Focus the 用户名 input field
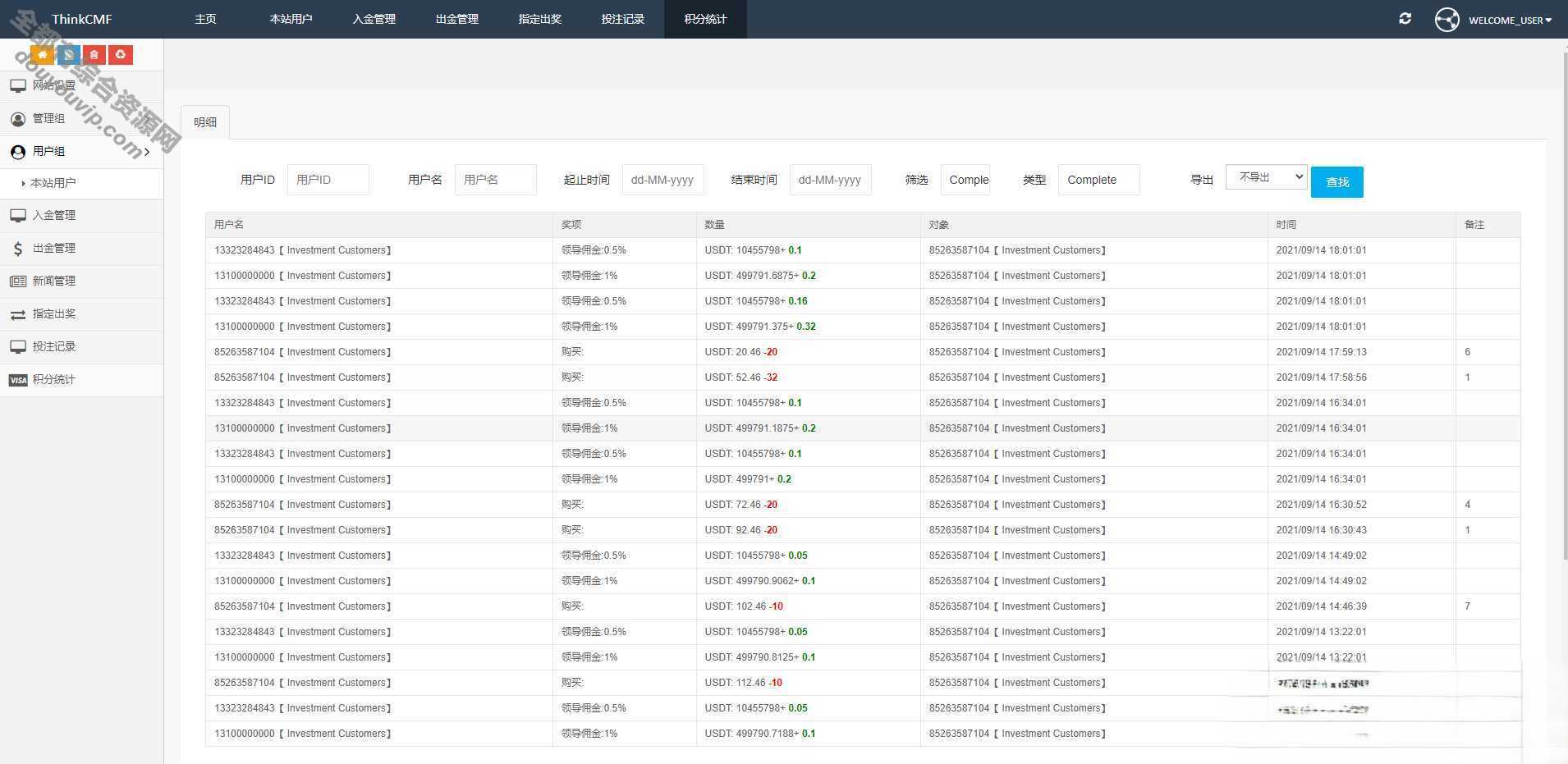 coord(496,180)
